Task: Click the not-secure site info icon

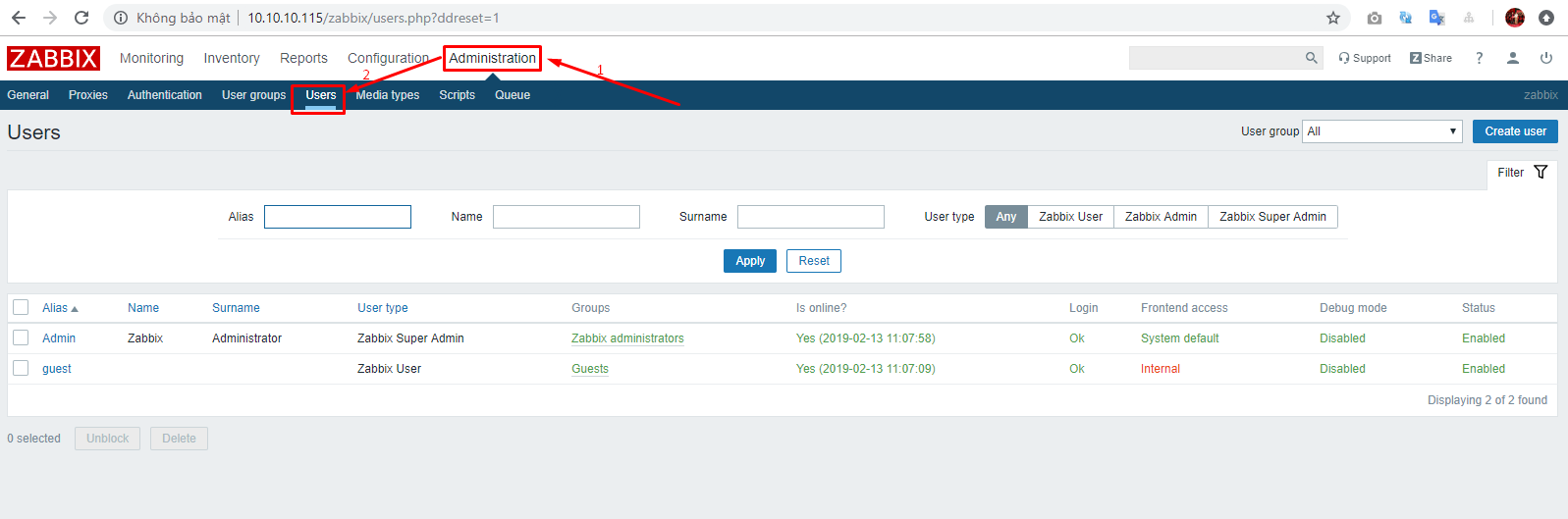Action: tap(121, 18)
